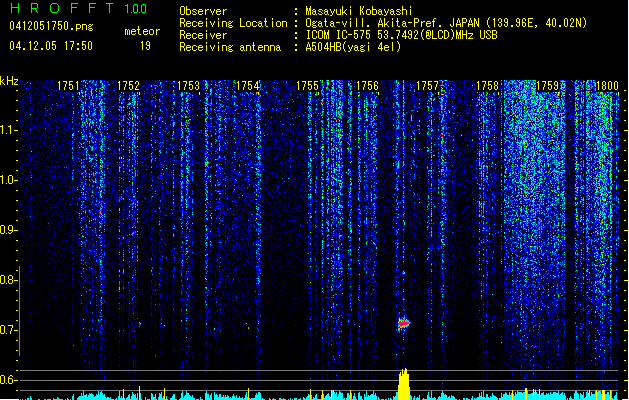Click the red meteor echo in the spectrogram
Screen dimensions: 629x400
coord(404,323)
